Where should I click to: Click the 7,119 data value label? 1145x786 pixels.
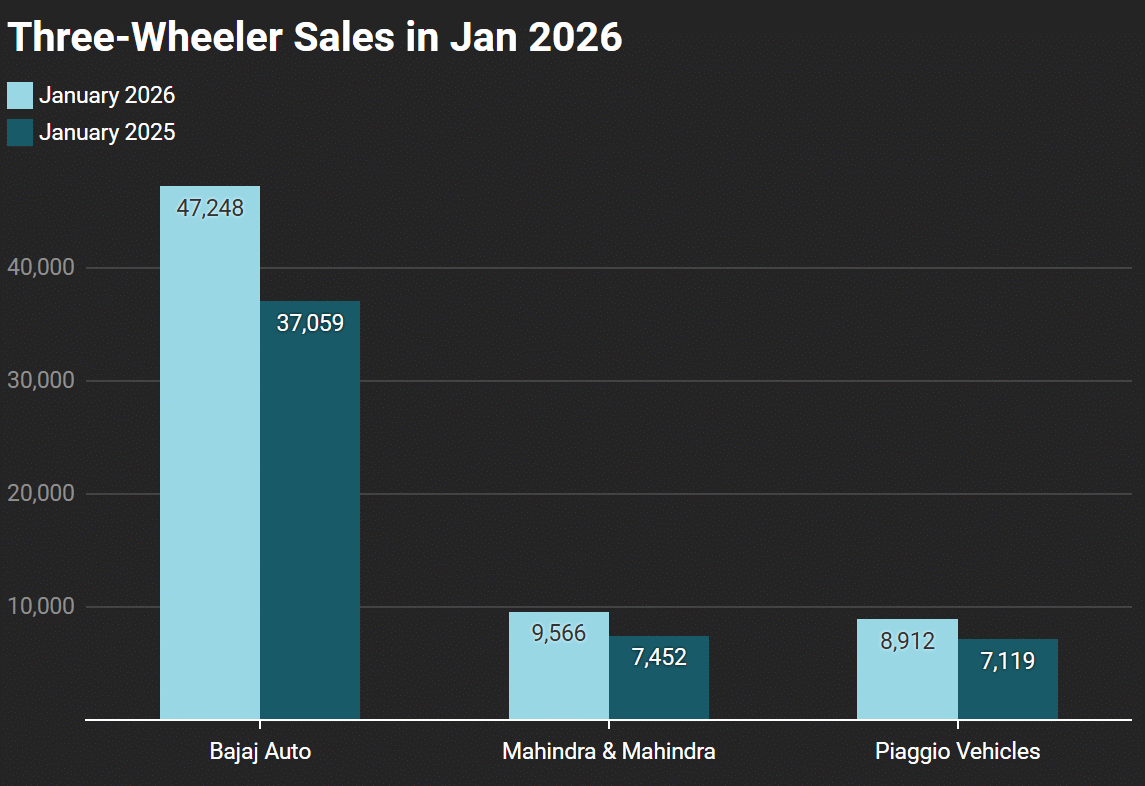pos(1007,661)
